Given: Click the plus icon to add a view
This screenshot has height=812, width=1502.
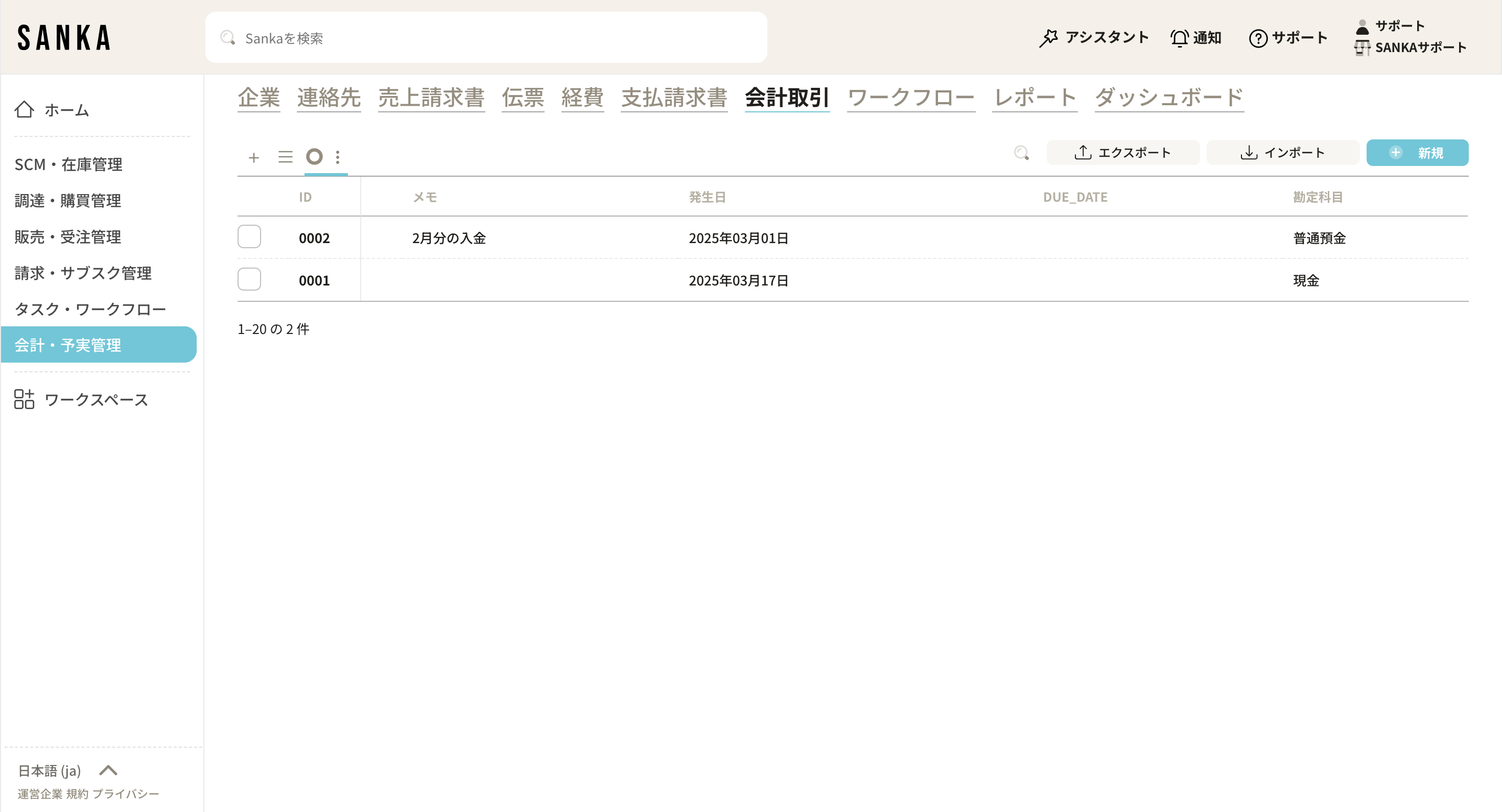Looking at the screenshot, I should (x=253, y=157).
